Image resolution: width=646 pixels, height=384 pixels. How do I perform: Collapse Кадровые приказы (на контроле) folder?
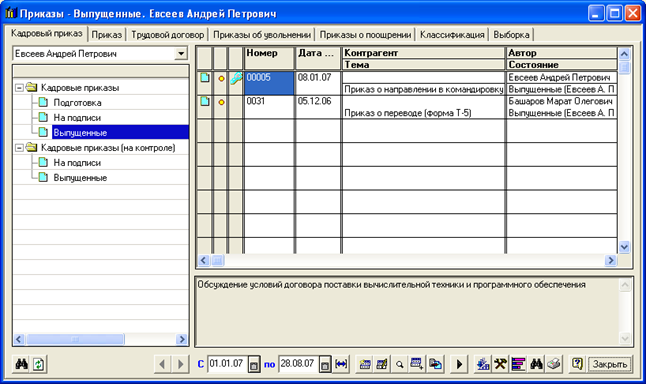point(19,148)
